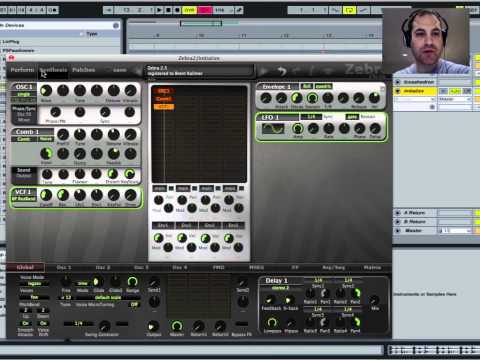Click the transport stop button
Screen dimensions: 480x360
(168, 10)
